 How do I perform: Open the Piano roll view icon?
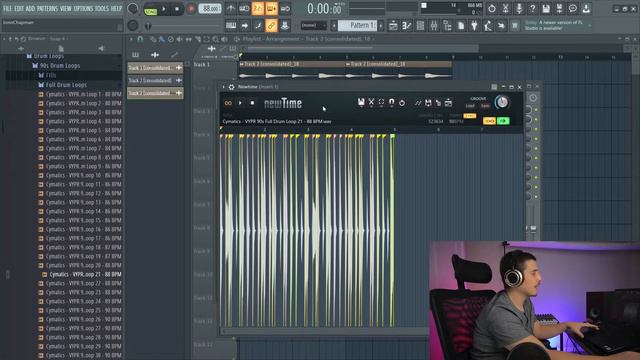pyautogui.click(x=407, y=26)
